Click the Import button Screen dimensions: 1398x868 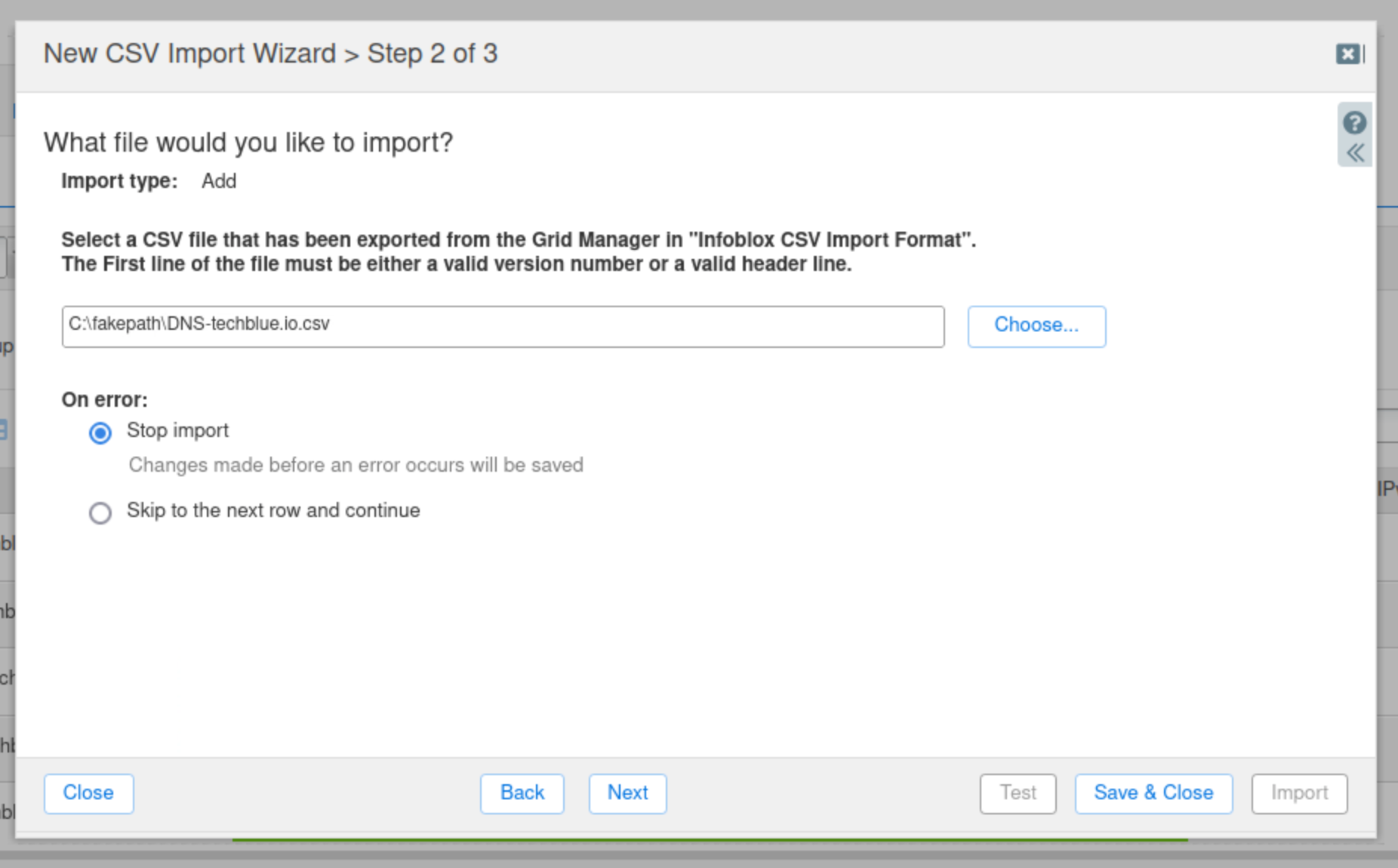click(1299, 793)
